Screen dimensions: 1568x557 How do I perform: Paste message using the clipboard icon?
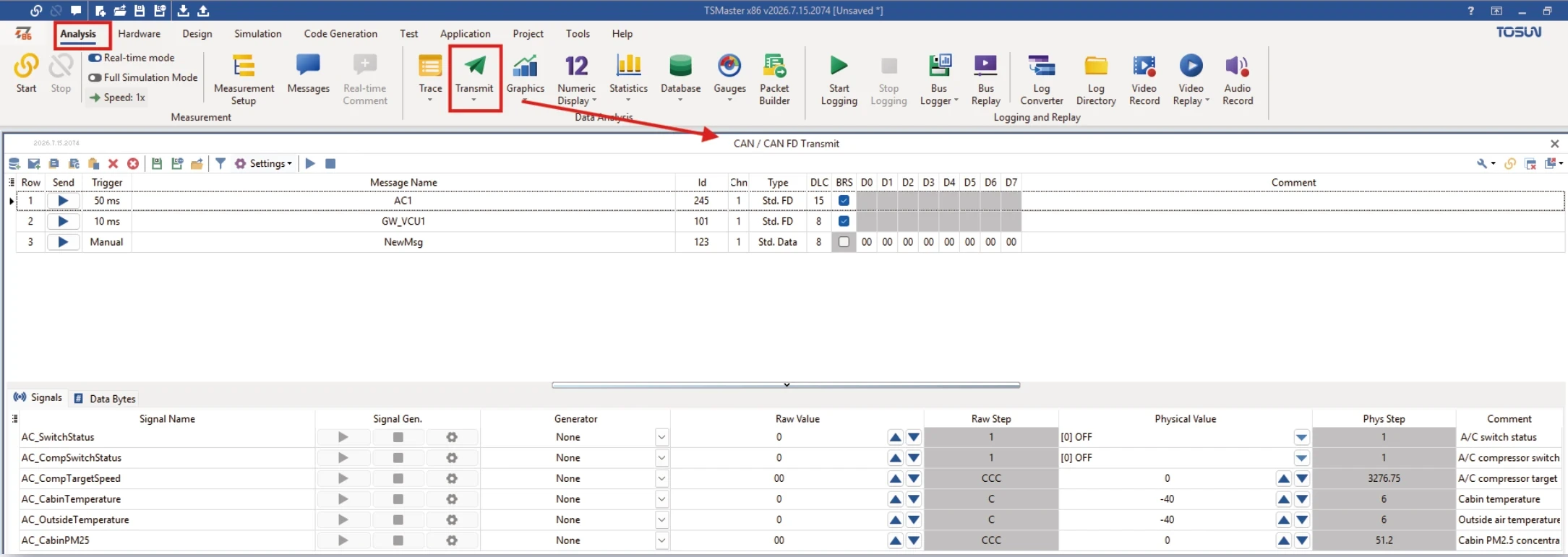[x=93, y=164]
